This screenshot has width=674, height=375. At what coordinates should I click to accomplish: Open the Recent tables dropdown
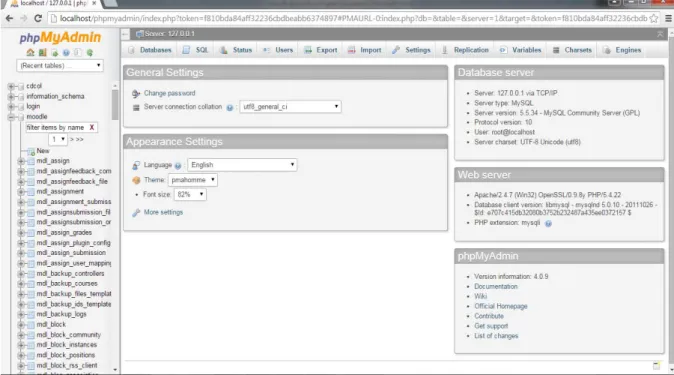[x=60, y=65]
